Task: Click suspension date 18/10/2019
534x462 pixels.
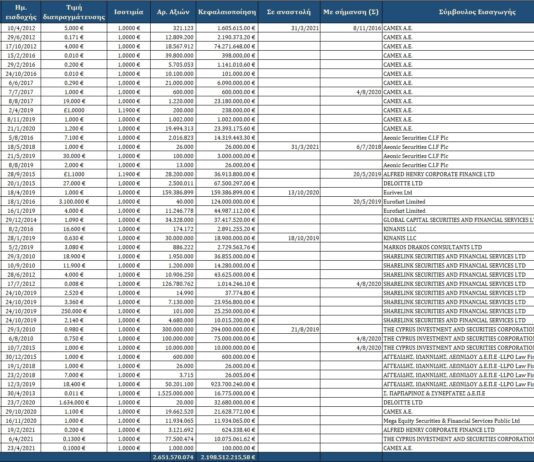Action: pyautogui.click(x=303, y=238)
